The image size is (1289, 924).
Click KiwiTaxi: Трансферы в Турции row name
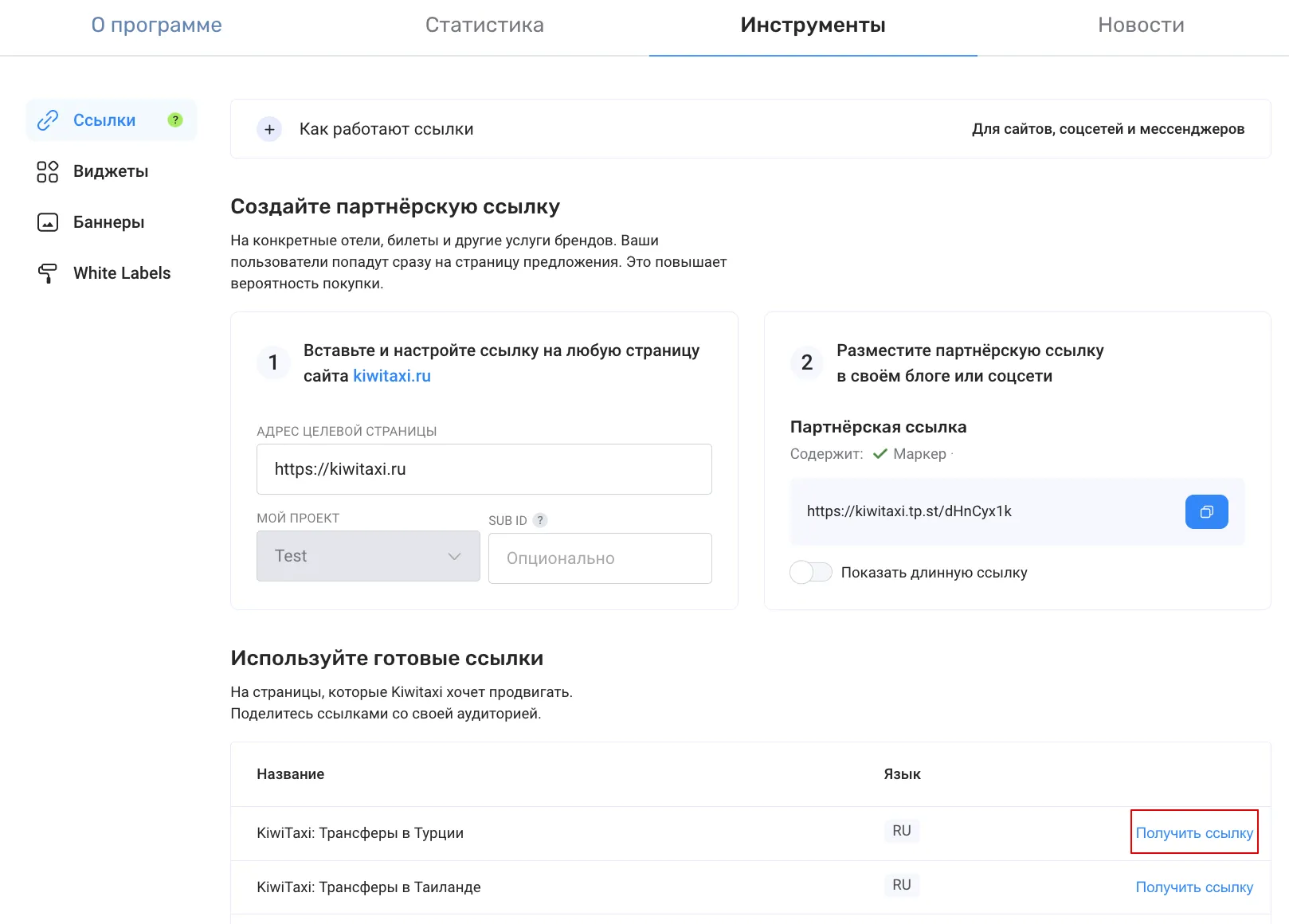pyautogui.click(x=360, y=833)
